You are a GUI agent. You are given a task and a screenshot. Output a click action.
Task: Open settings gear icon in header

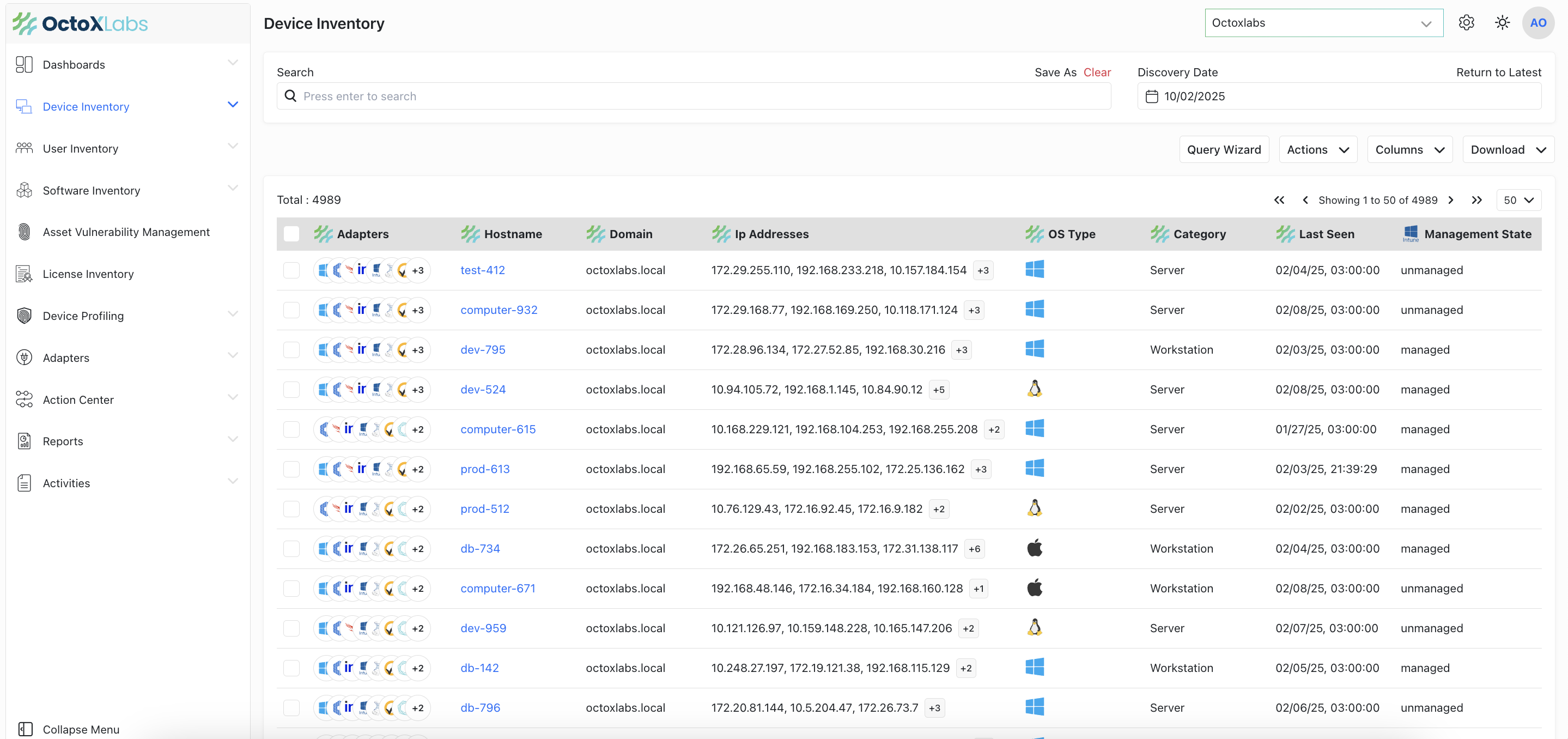pyautogui.click(x=1466, y=22)
